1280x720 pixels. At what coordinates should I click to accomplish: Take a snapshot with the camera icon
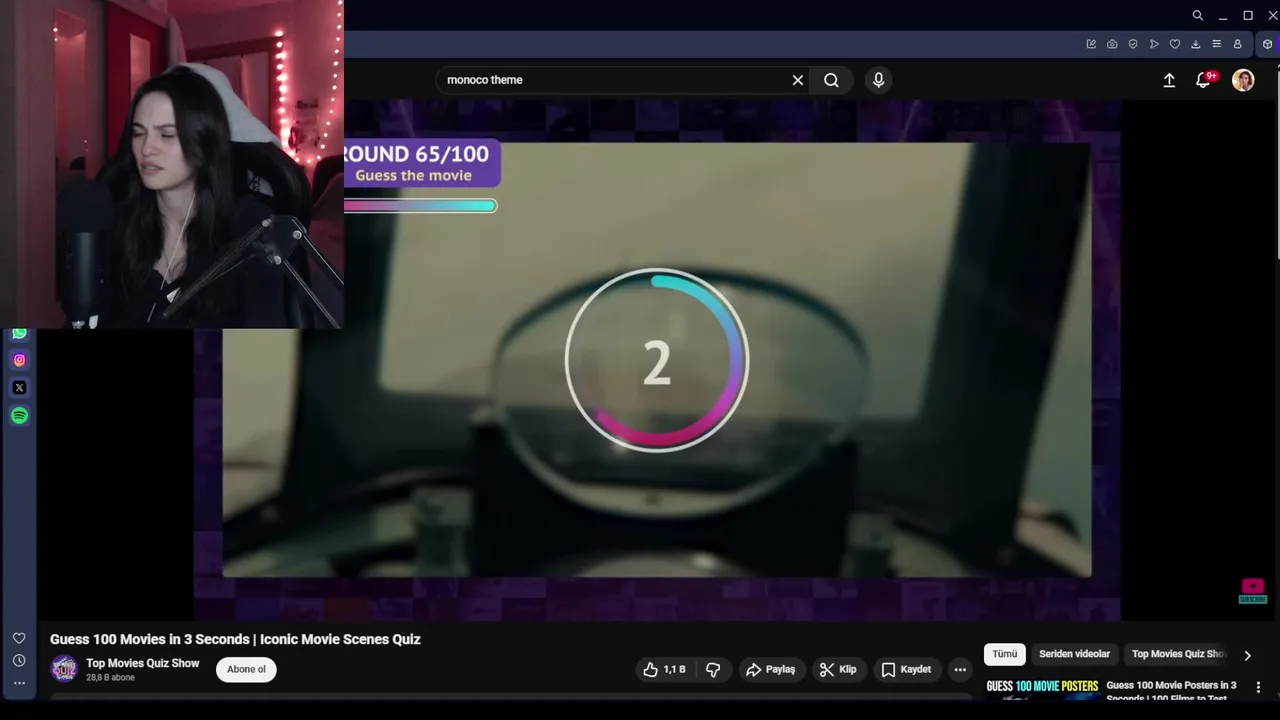point(1112,44)
